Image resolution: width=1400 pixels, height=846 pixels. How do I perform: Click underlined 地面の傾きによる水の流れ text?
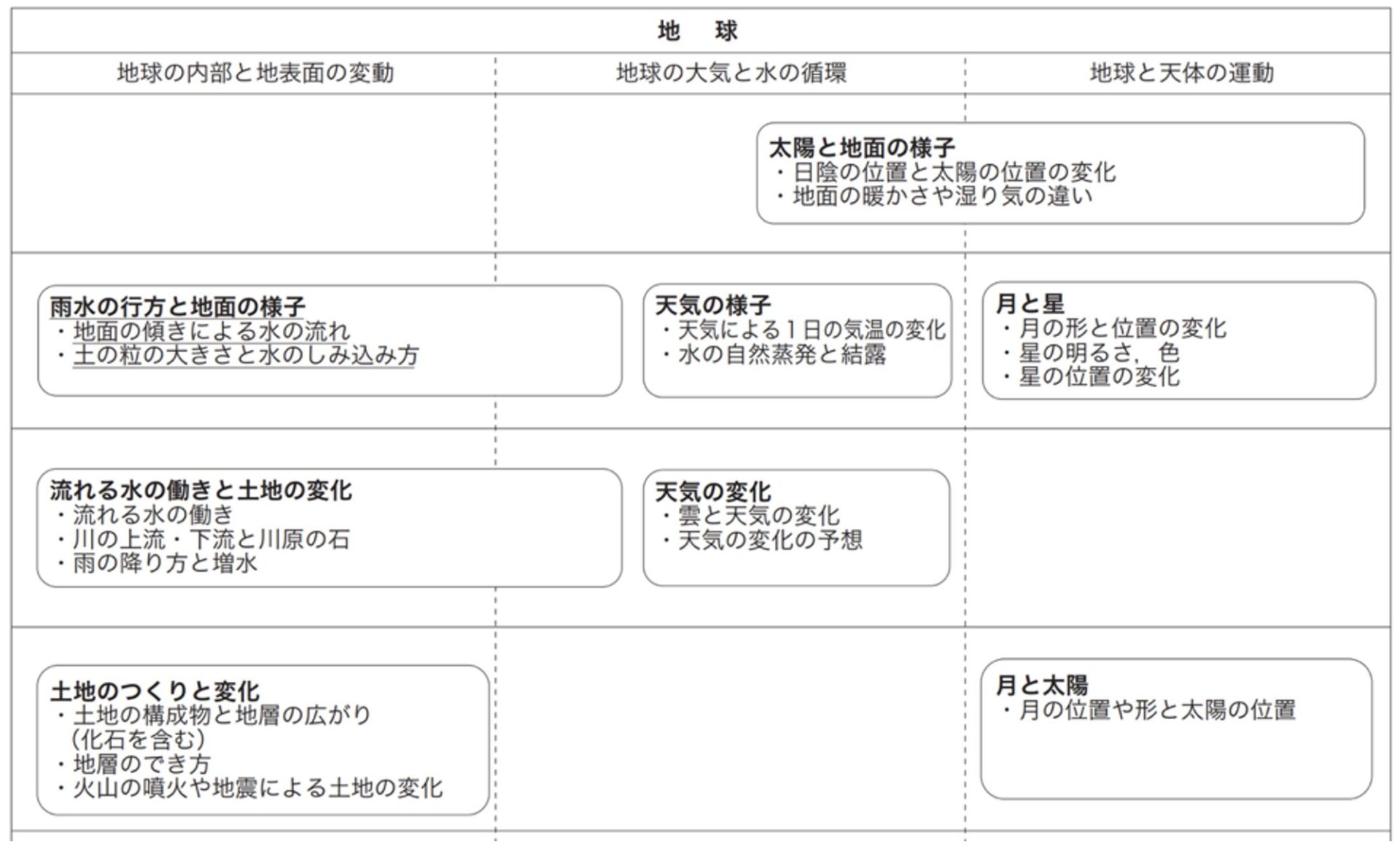pos(211,331)
